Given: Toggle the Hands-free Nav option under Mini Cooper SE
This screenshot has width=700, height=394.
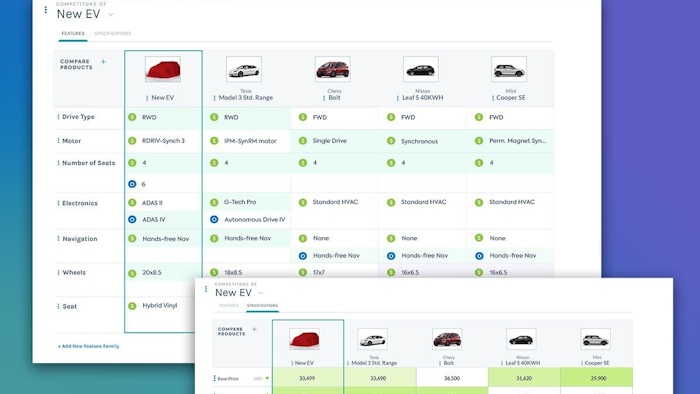Looking at the screenshot, I should coord(479,256).
